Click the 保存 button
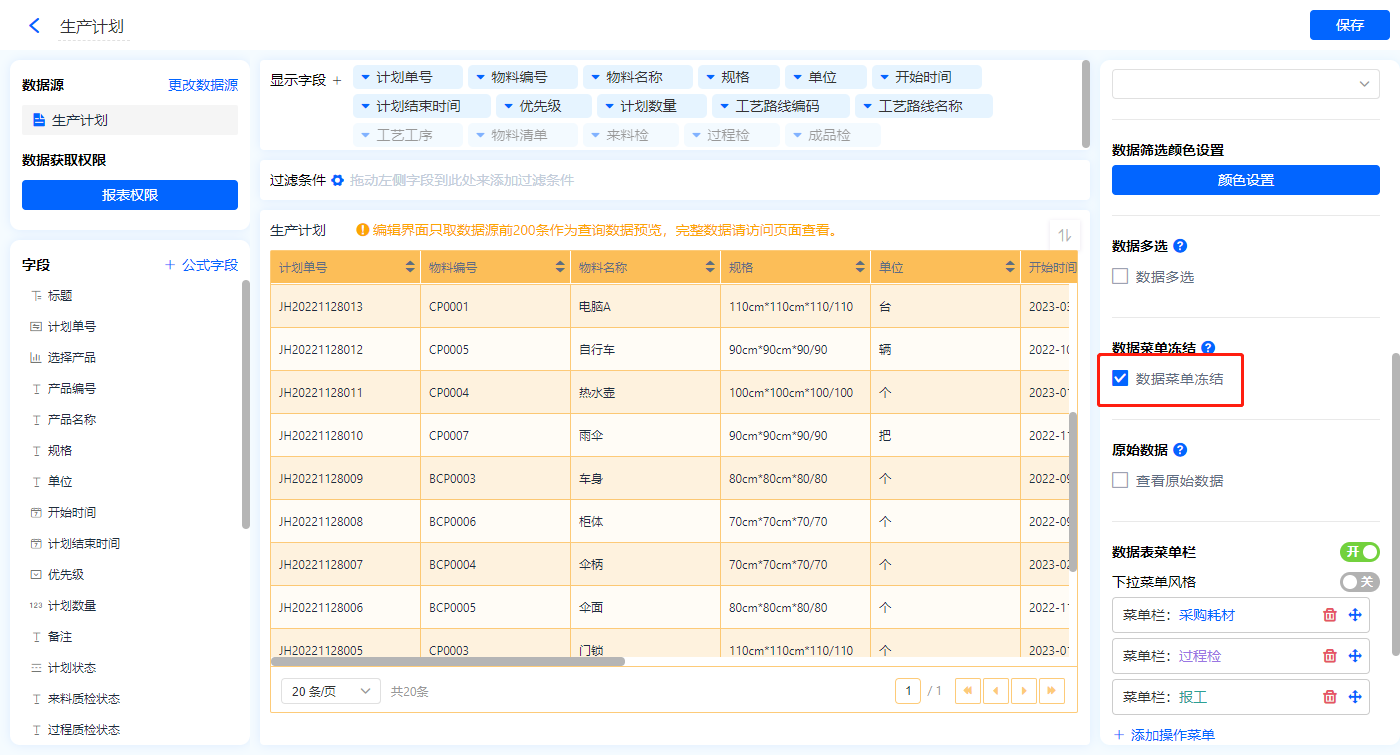Image resolution: width=1400 pixels, height=755 pixels. pyautogui.click(x=1349, y=25)
